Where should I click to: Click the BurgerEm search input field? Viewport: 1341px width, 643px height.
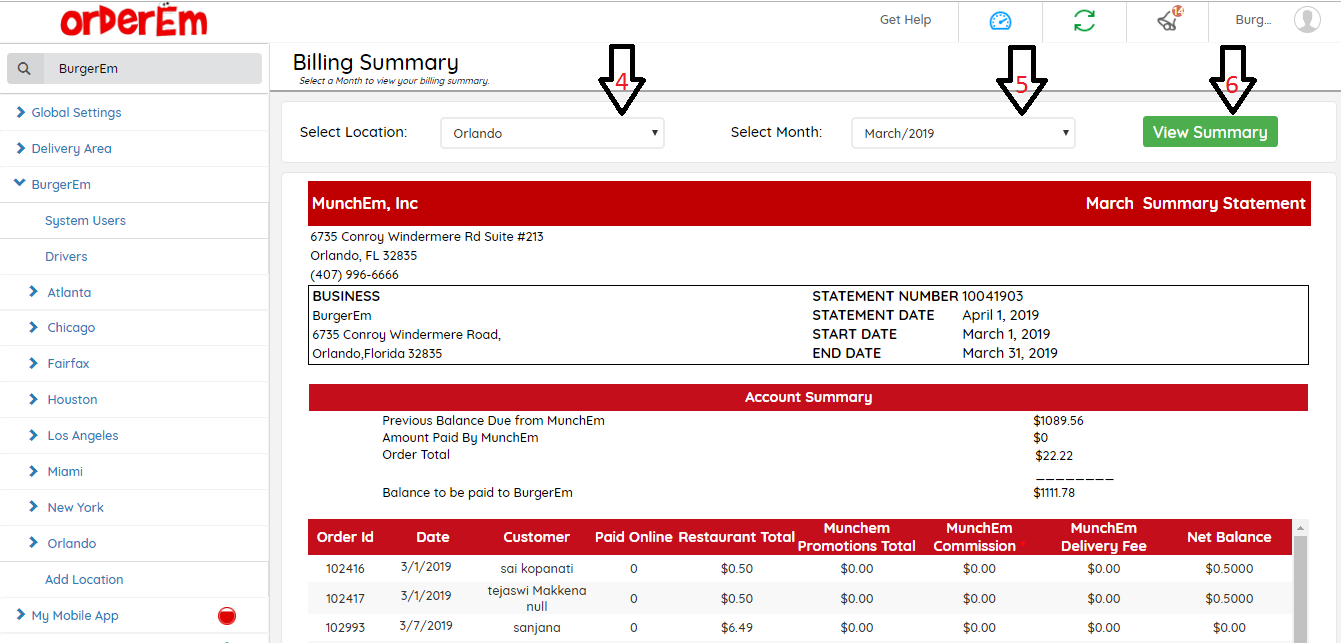tap(150, 69)
